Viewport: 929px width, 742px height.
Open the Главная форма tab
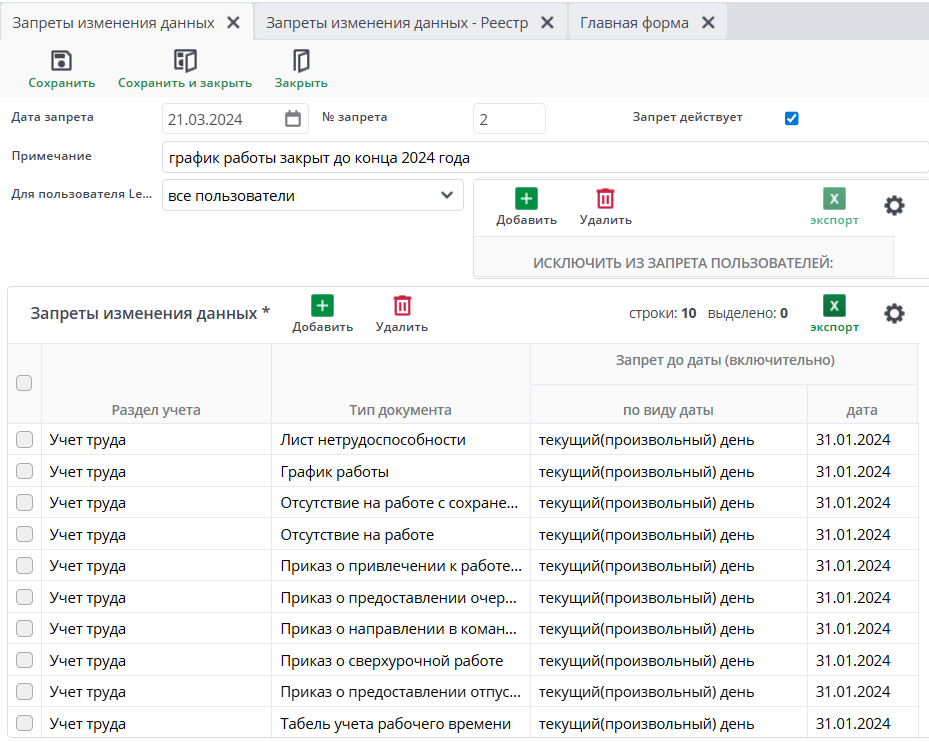click(x=635, y=23)
